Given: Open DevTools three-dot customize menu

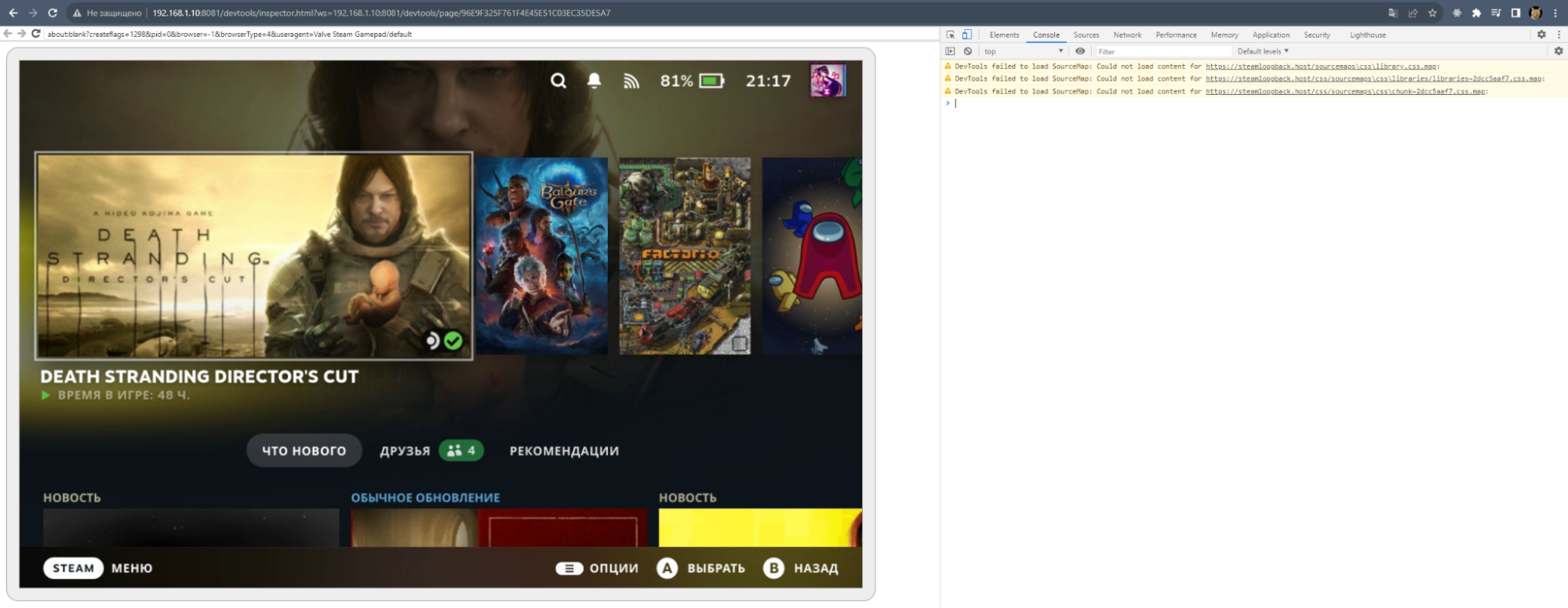Looking at the screenshot, I should pyautogui.click(x=1559, y=35).
